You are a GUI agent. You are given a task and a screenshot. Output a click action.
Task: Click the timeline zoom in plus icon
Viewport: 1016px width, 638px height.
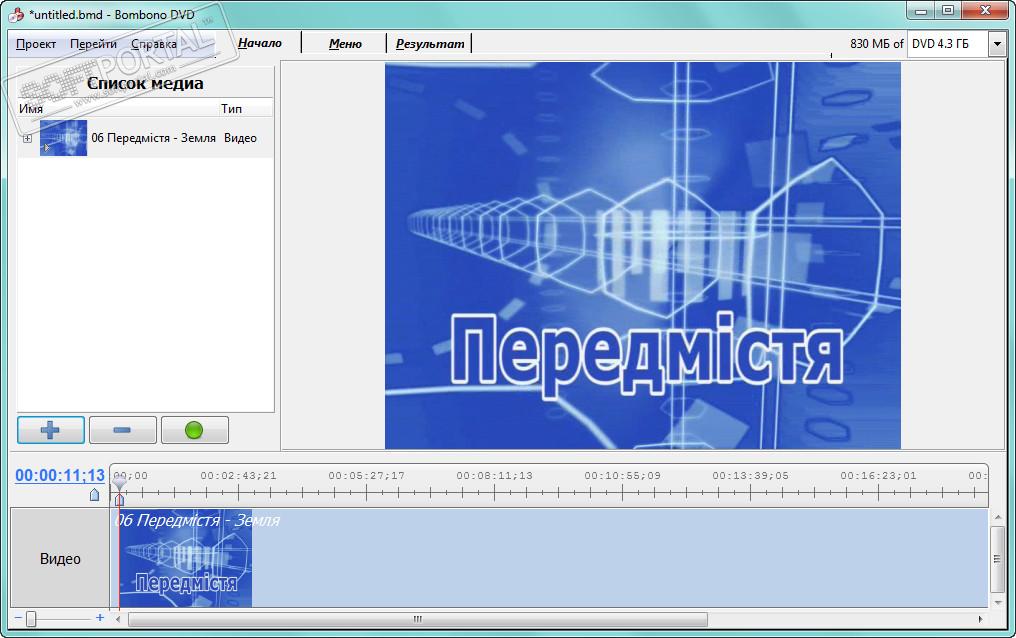tap(100, 618)
